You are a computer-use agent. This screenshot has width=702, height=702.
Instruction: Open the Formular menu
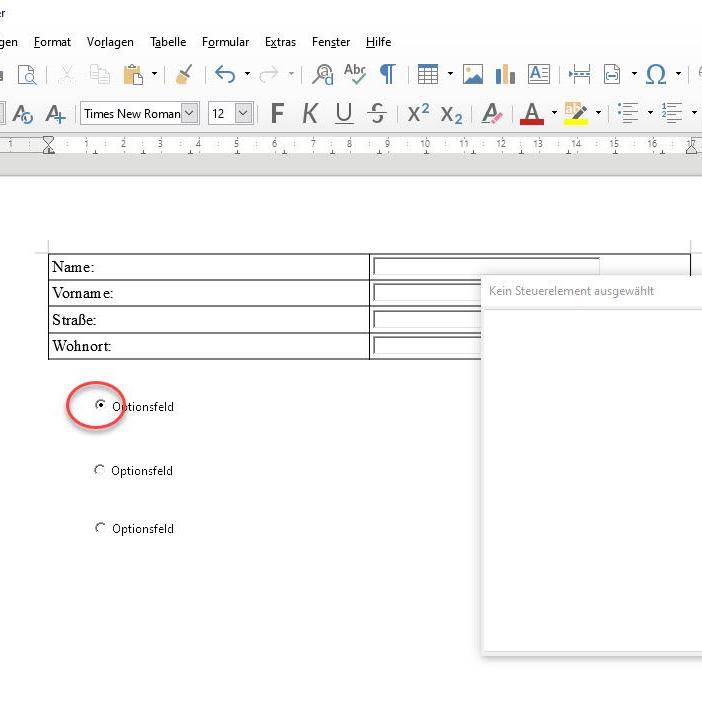pyautogui.click(x=225, y=42)
